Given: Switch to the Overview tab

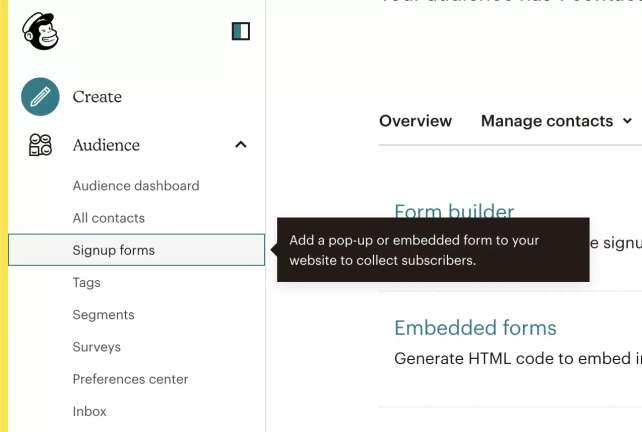Looking at the screenshot, I should (416, 121).
